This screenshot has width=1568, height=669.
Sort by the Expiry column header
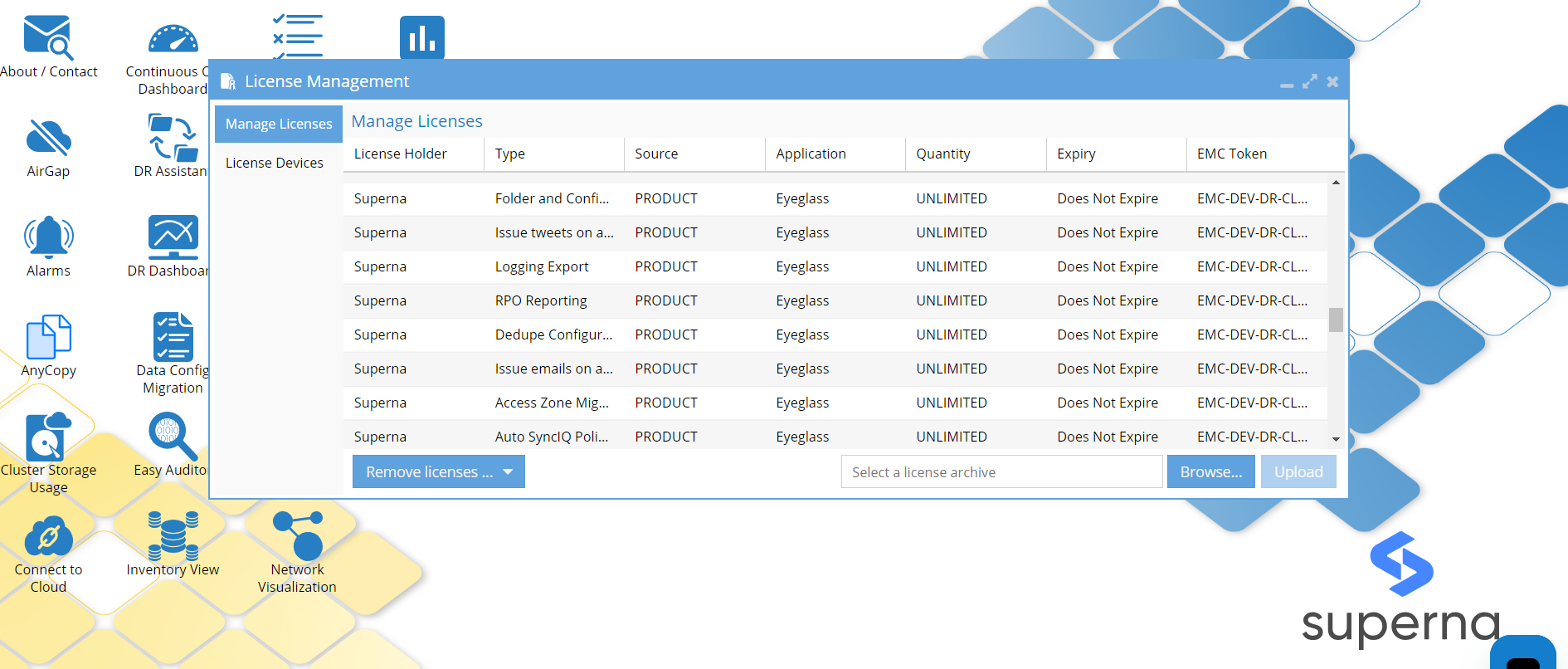point(1076,154)
